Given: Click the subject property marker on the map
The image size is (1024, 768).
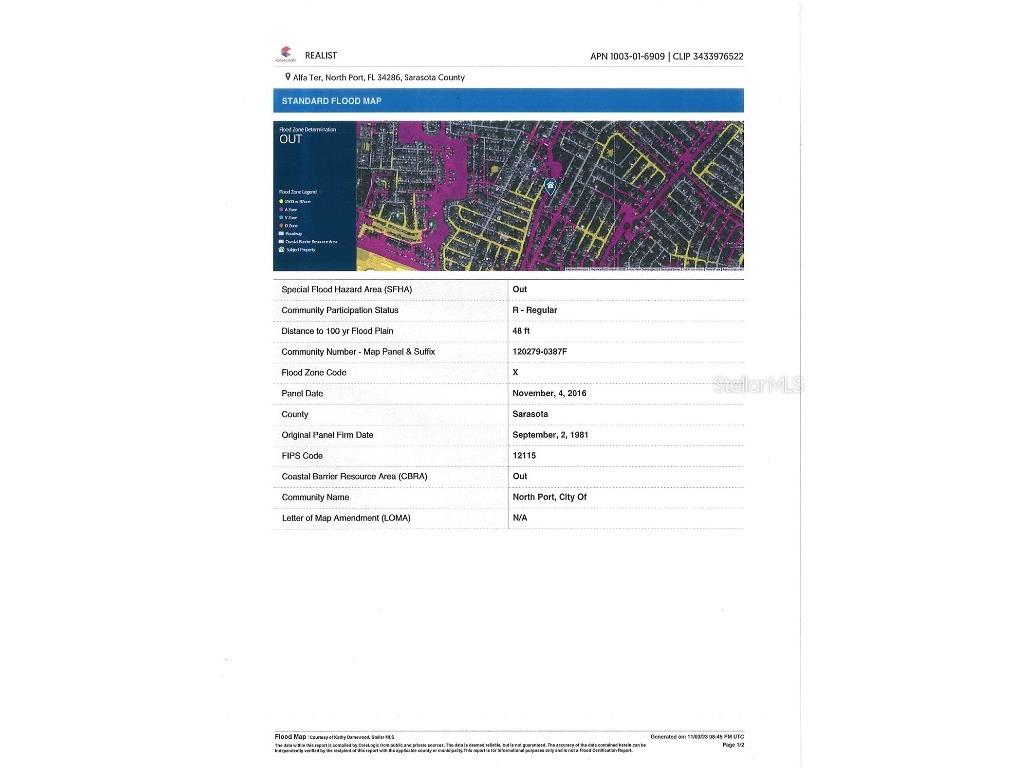Looking at the screenshot, I should pos(549,186).
